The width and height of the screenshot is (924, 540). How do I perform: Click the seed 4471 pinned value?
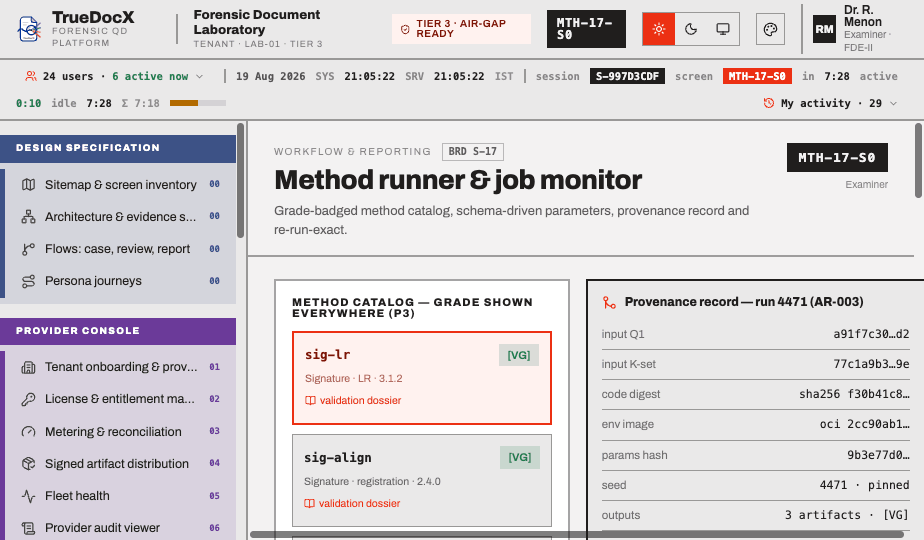(864, 485)
